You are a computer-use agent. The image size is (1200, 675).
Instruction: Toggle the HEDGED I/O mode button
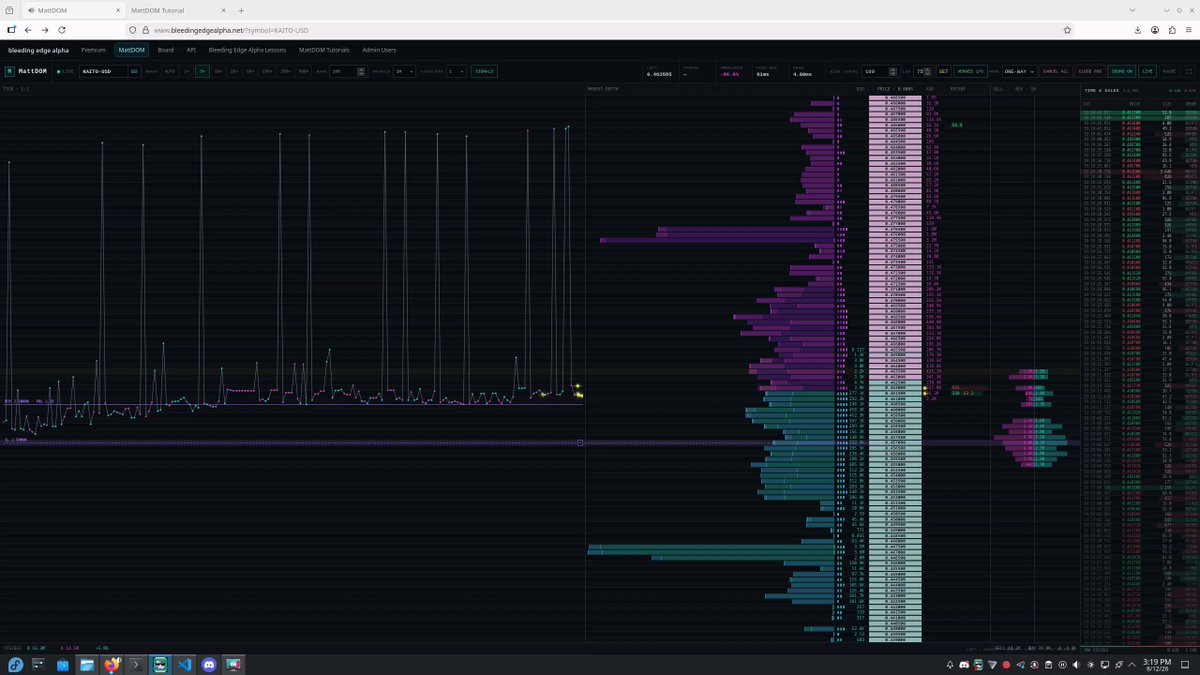pos(971,71)
